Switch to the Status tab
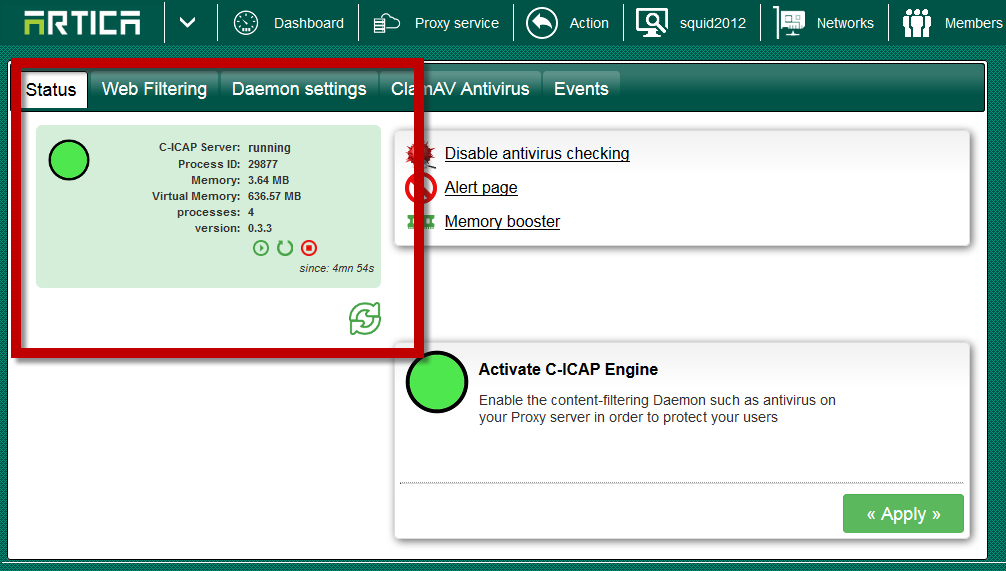 coord(51,89)
